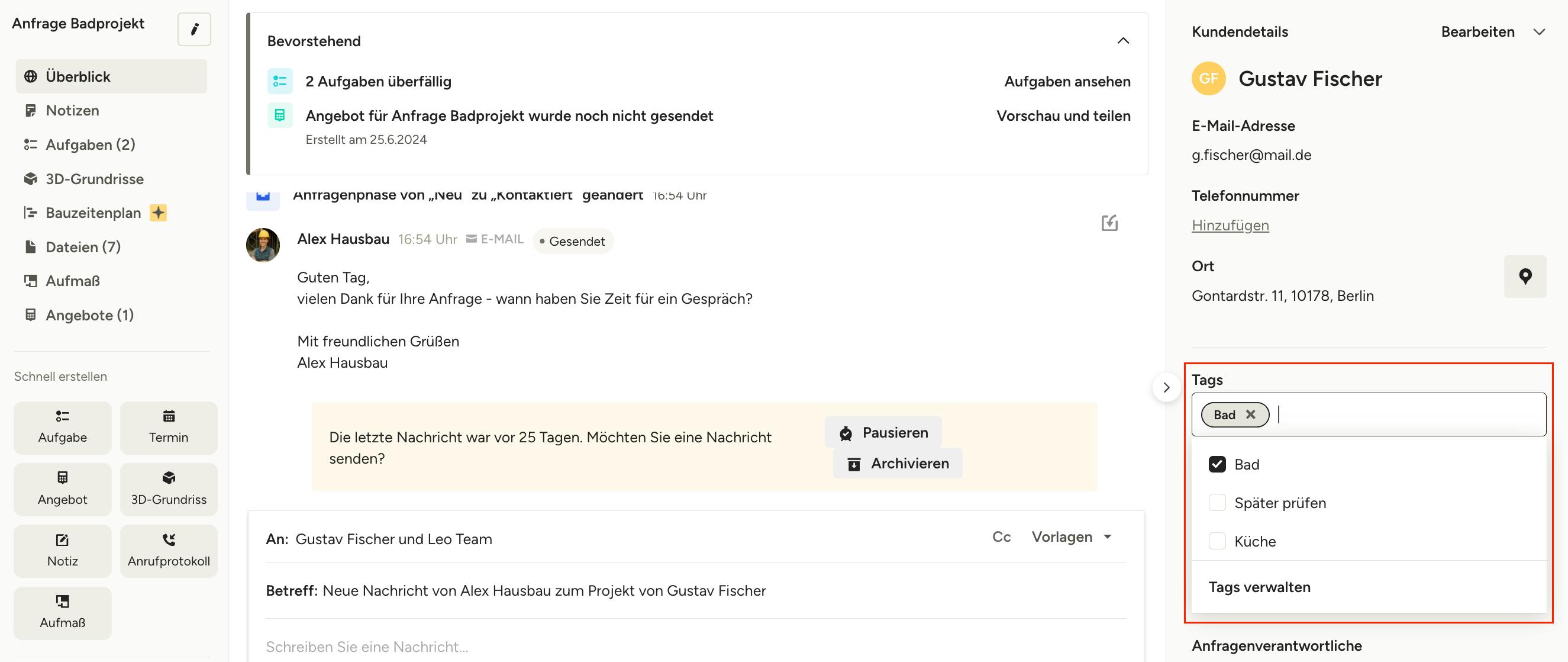
Task: Click the GF avatar of Gustav Fischer
Action: [1208, 79]
